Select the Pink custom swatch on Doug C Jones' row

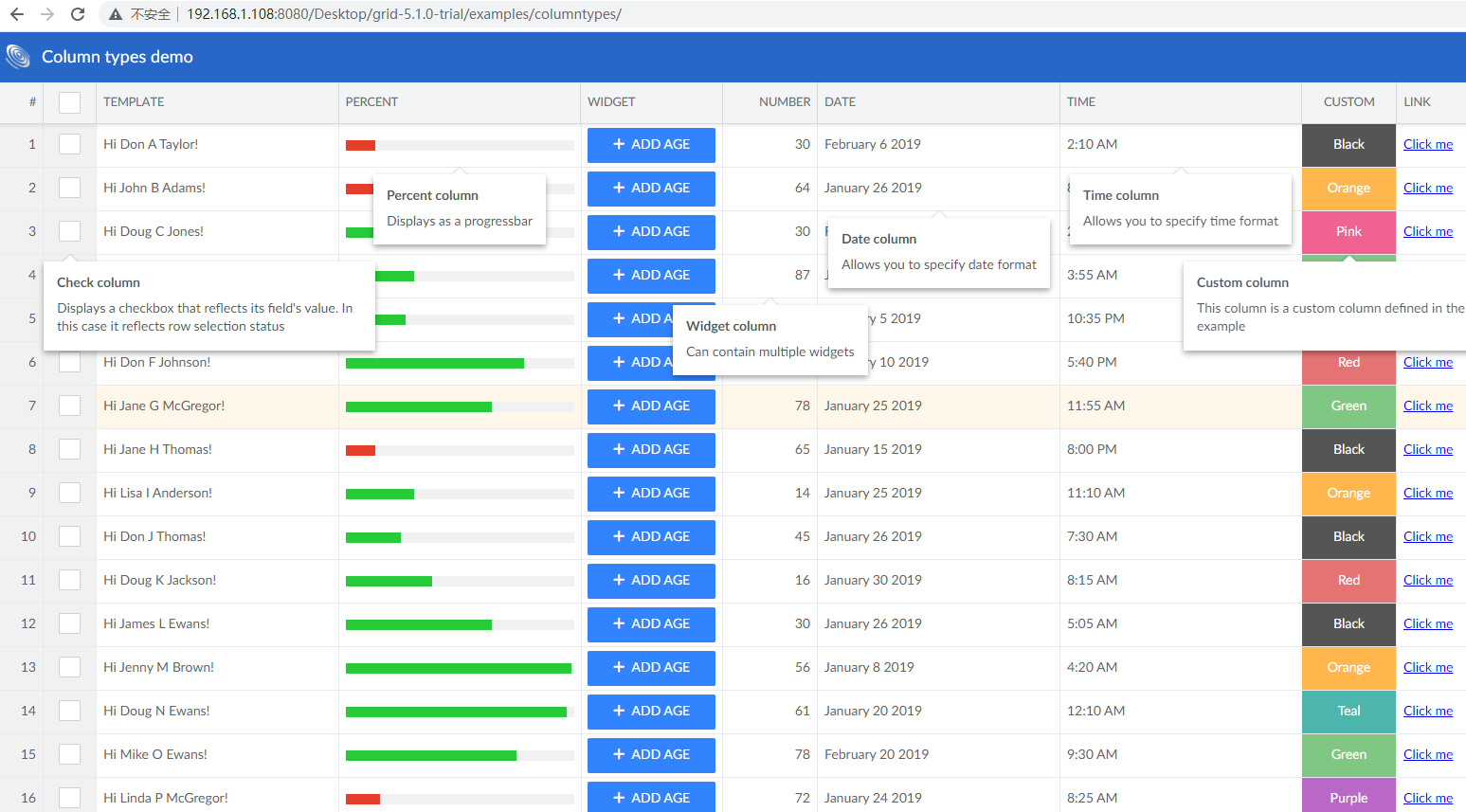[x=1348, y=231]
